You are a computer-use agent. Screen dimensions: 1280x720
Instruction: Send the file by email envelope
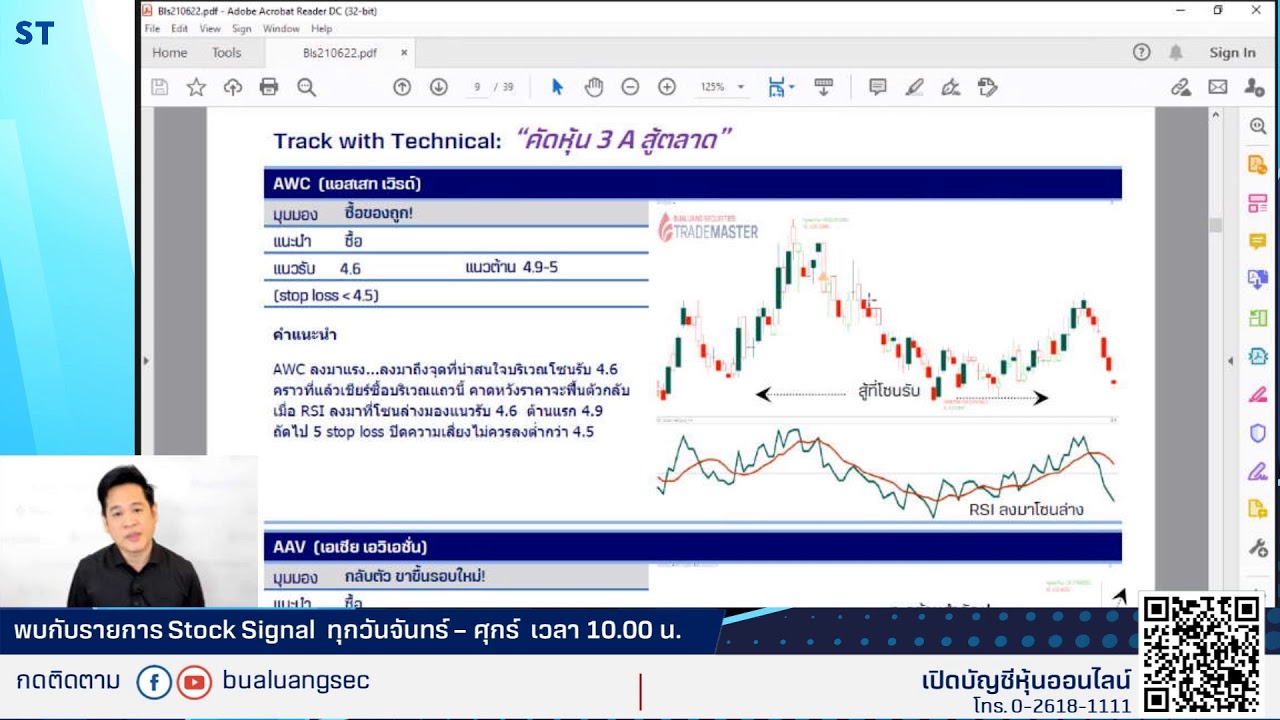click(x=1217, y=87)
